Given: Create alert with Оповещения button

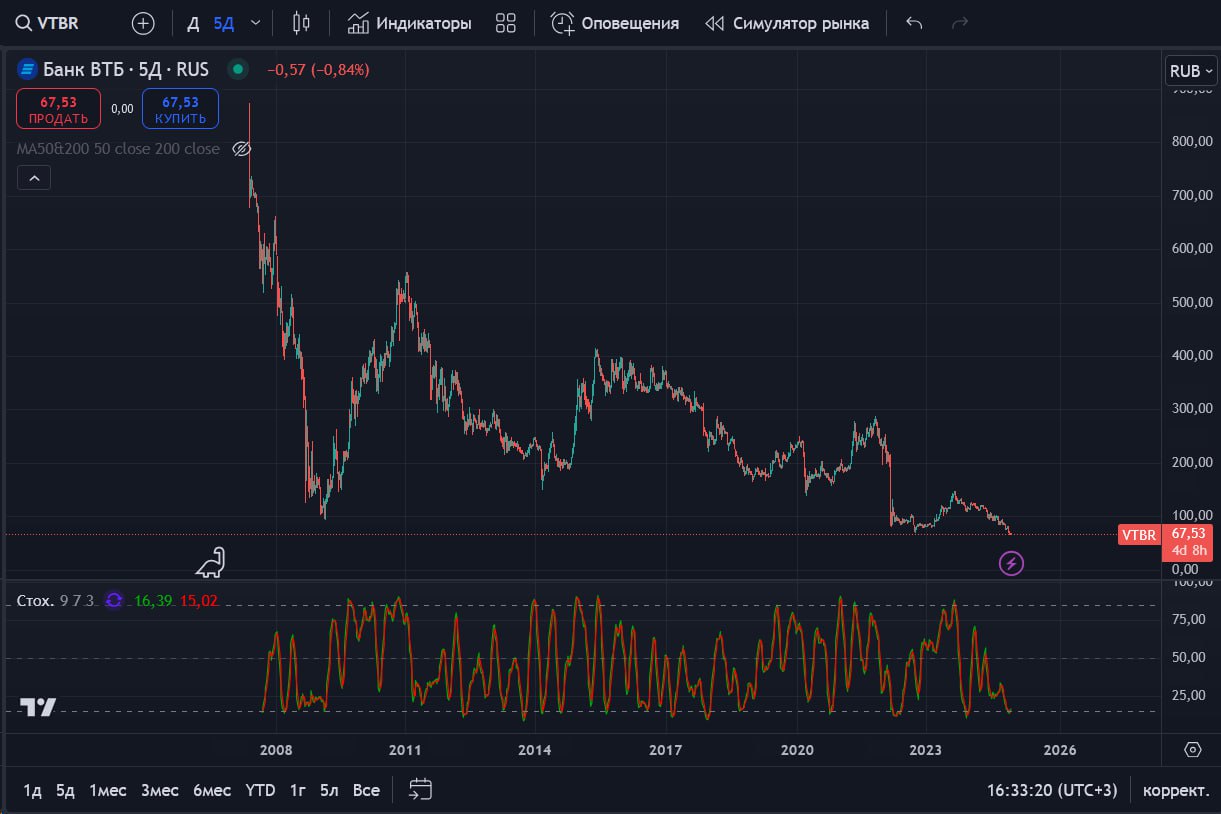Looking at the screenshot, I should 615,23.
